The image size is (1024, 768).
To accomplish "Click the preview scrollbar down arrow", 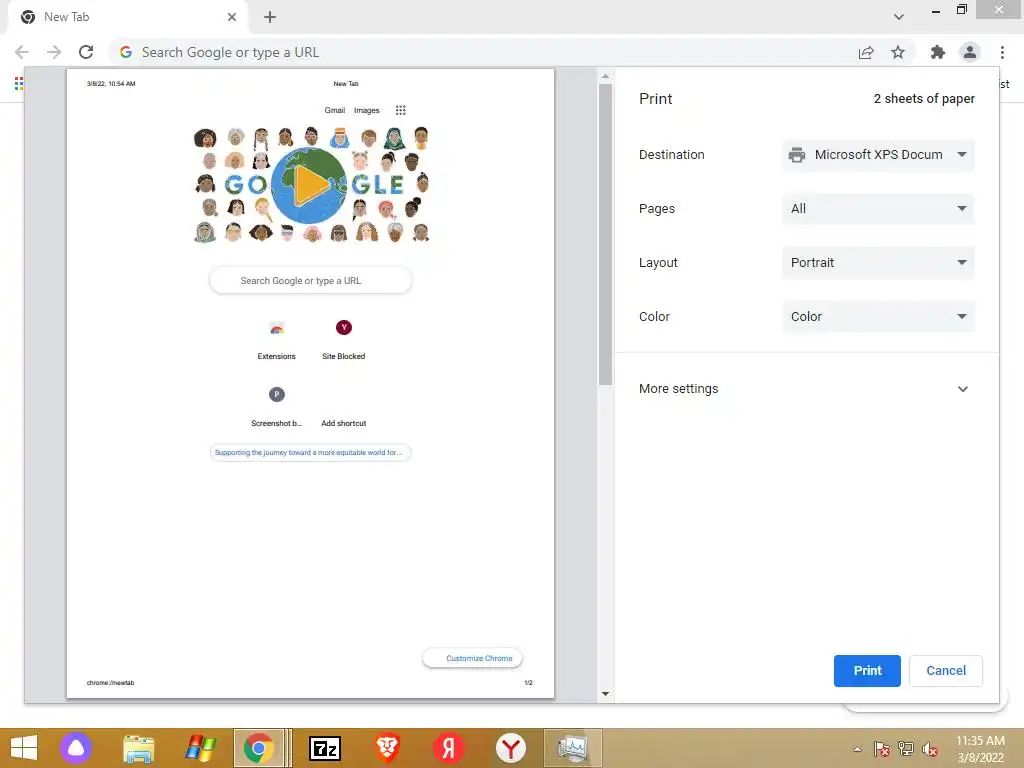I will (x=605, y=694).
